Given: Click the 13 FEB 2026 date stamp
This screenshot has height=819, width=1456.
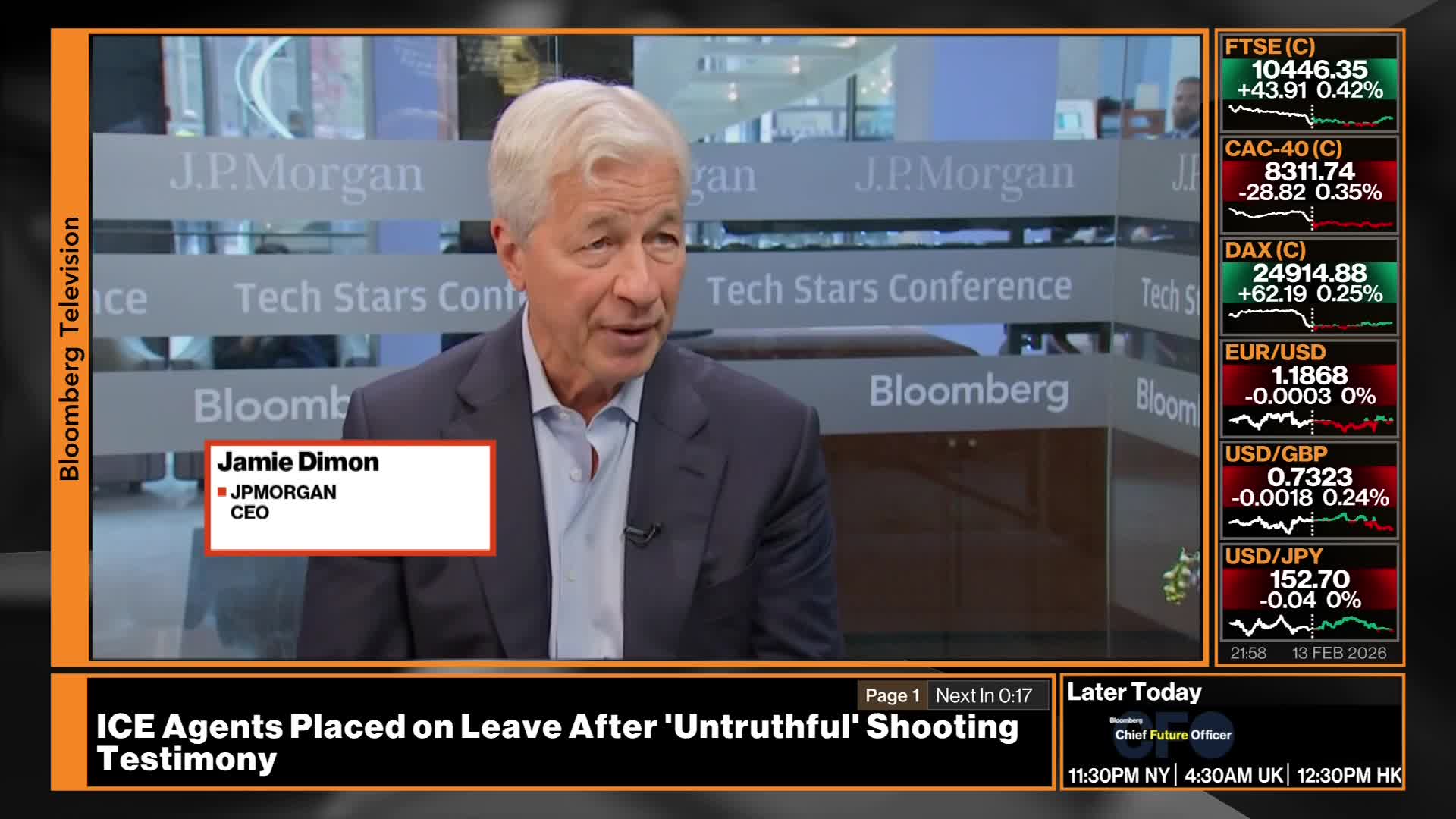Looking at the screenshot, I should pyautogui.click(x=1338, y=653).
